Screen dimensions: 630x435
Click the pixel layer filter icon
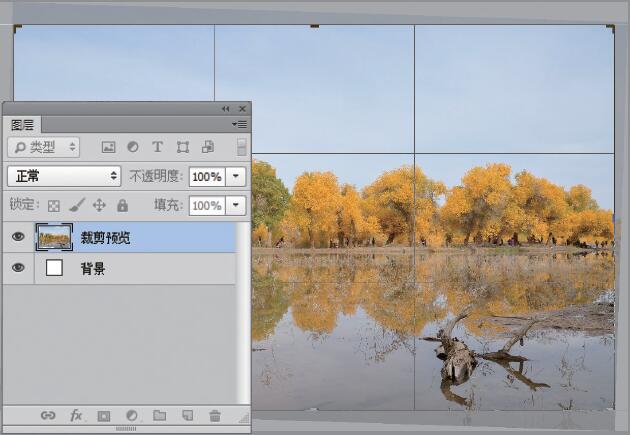(109, 147)
